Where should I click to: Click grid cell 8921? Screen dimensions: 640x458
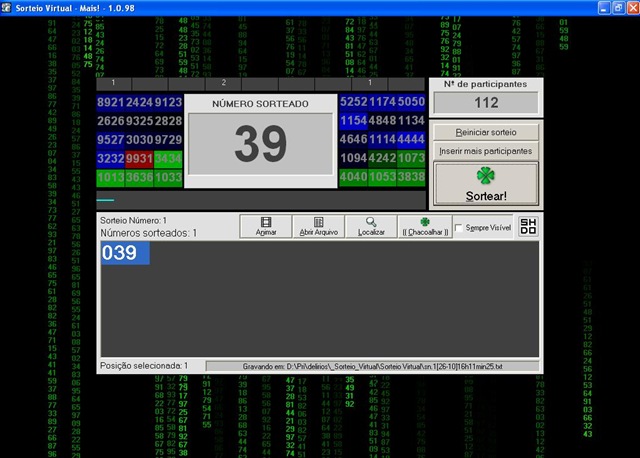[x=111, y=102]
